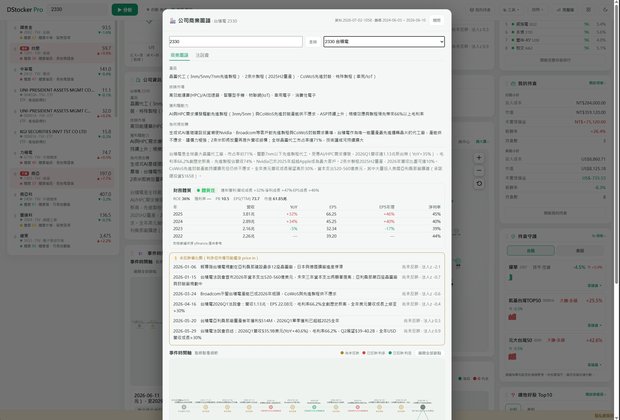Select the dark gray last timeline node
The image size is (620, 420).
click(423, 407)
